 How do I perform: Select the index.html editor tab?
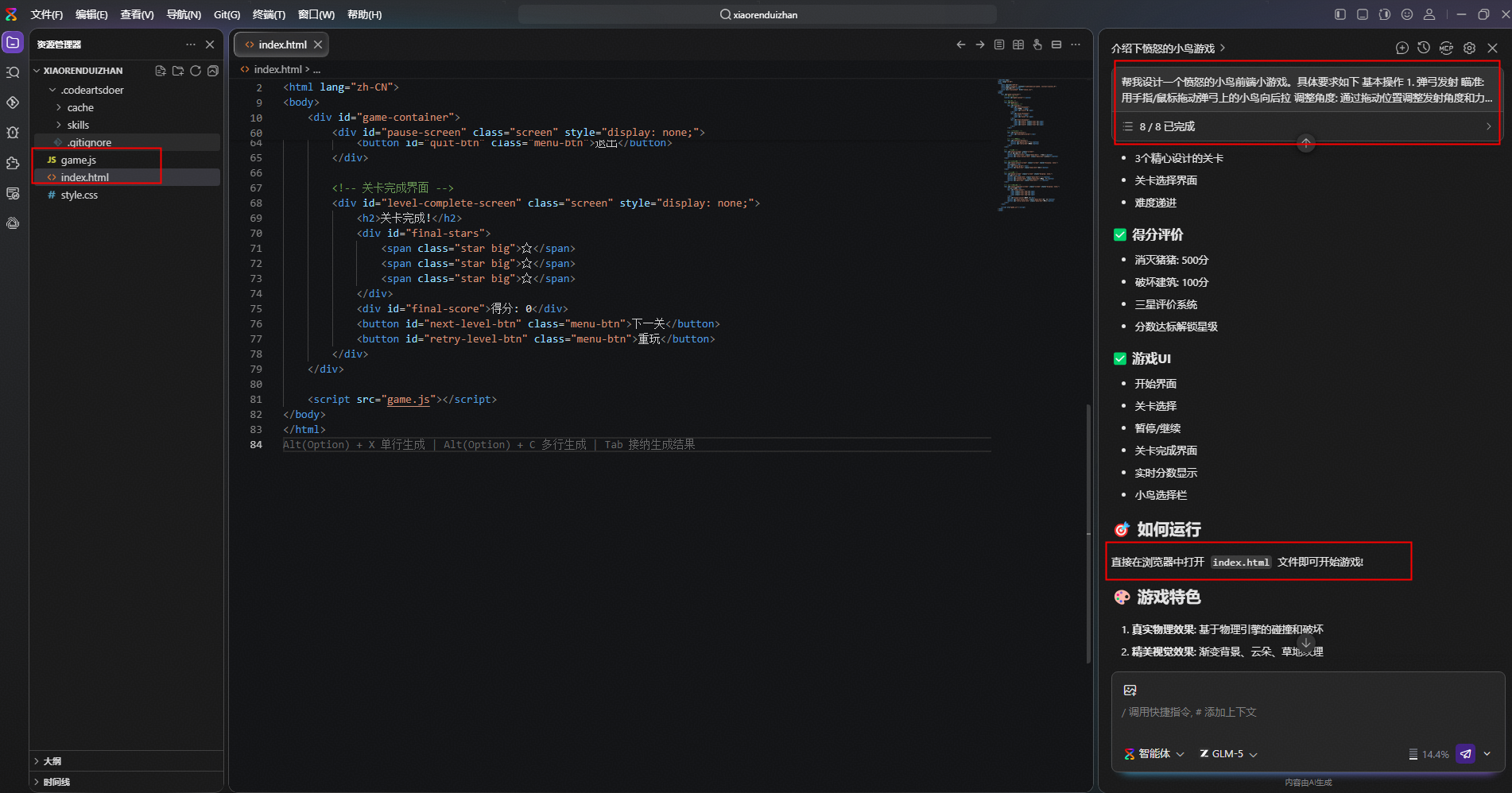pyautogui.click(x=281, y=44)
